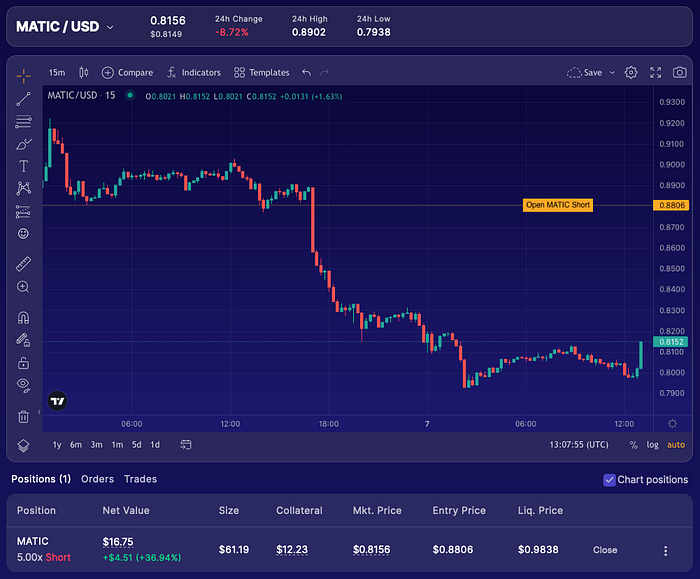Click the 0.8152 current price axis label

(671, 342)
